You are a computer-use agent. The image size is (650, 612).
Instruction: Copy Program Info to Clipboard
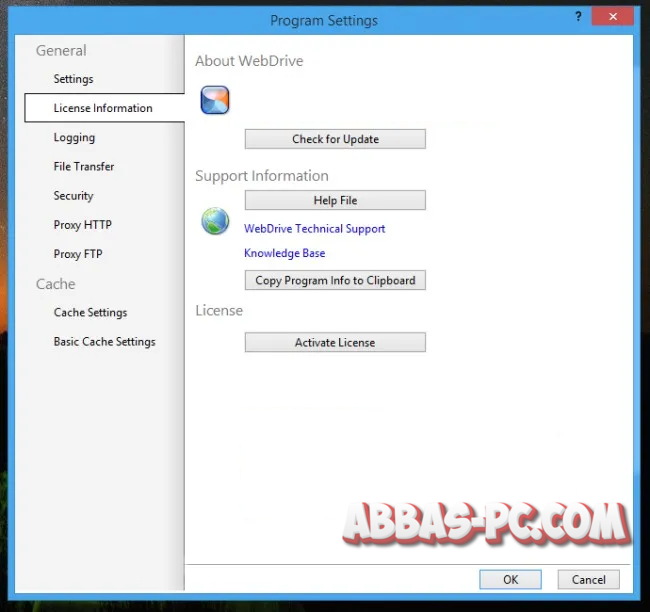point(335,280)
